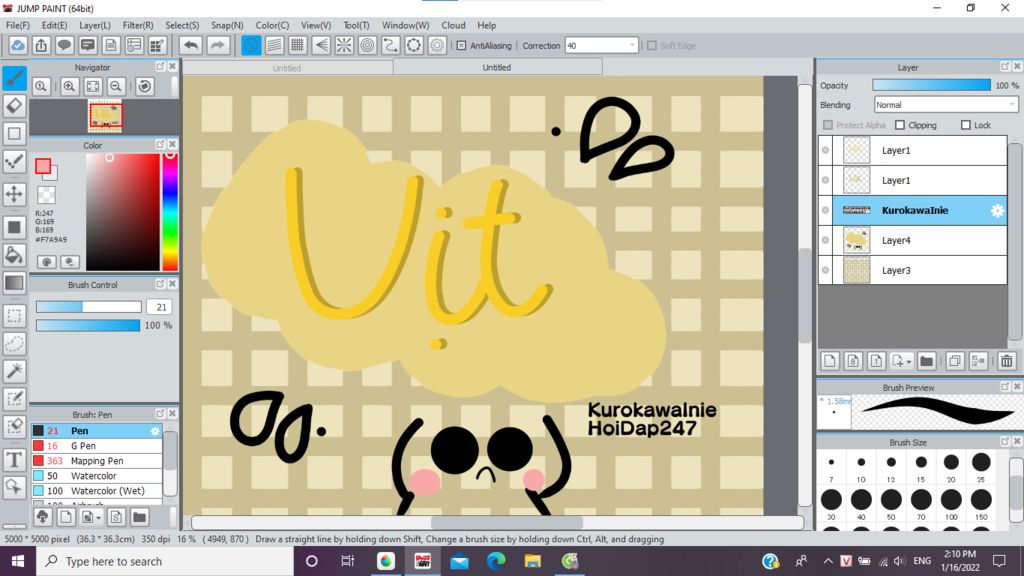1024x576 pixels.
Task: Click the Redo arrow in toolbar
Action: (217, 45)
